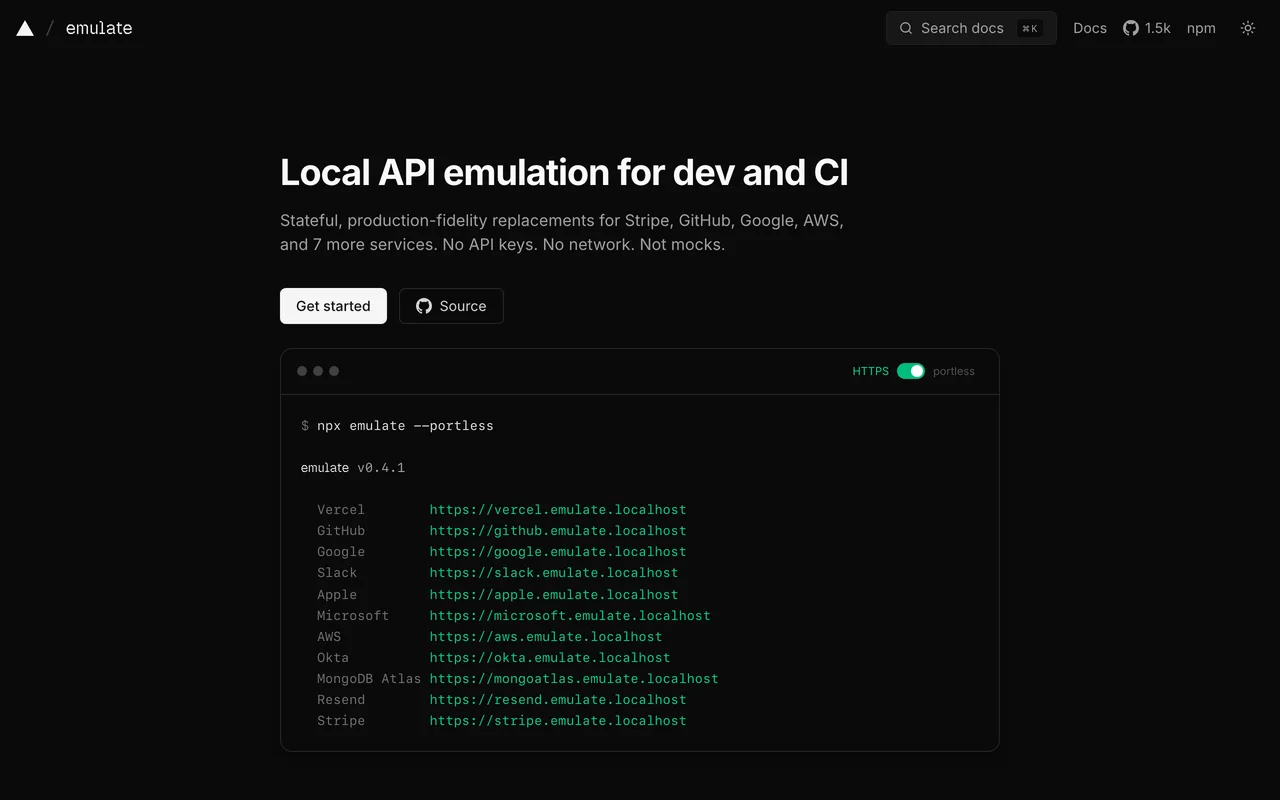Viewport: 1280px width, 800px height.
Task: Click the magnifier icon in search box
Action: pos(906,28)
